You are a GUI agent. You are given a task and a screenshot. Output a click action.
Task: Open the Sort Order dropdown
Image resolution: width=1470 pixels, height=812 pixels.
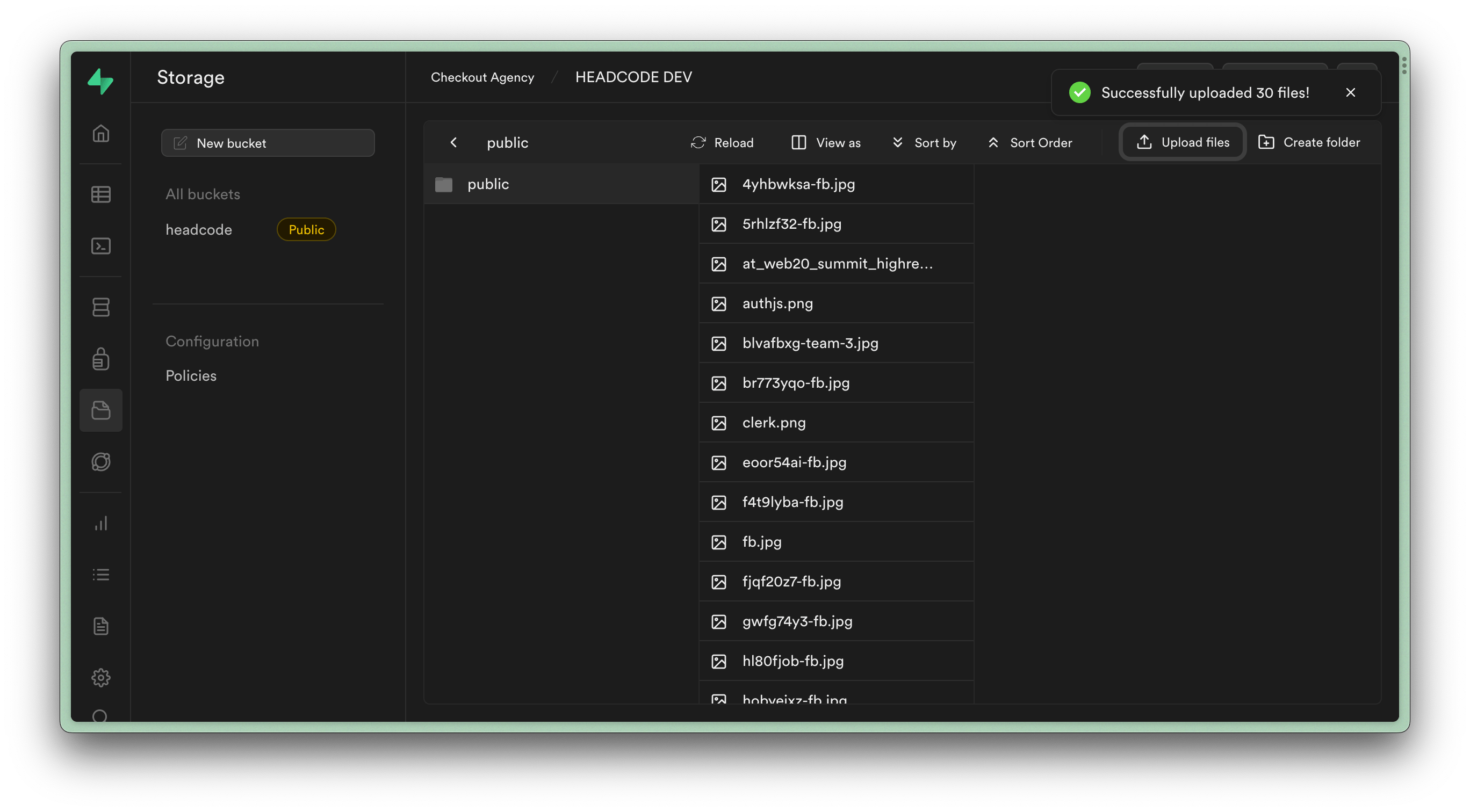click(x=1029, y=142)
